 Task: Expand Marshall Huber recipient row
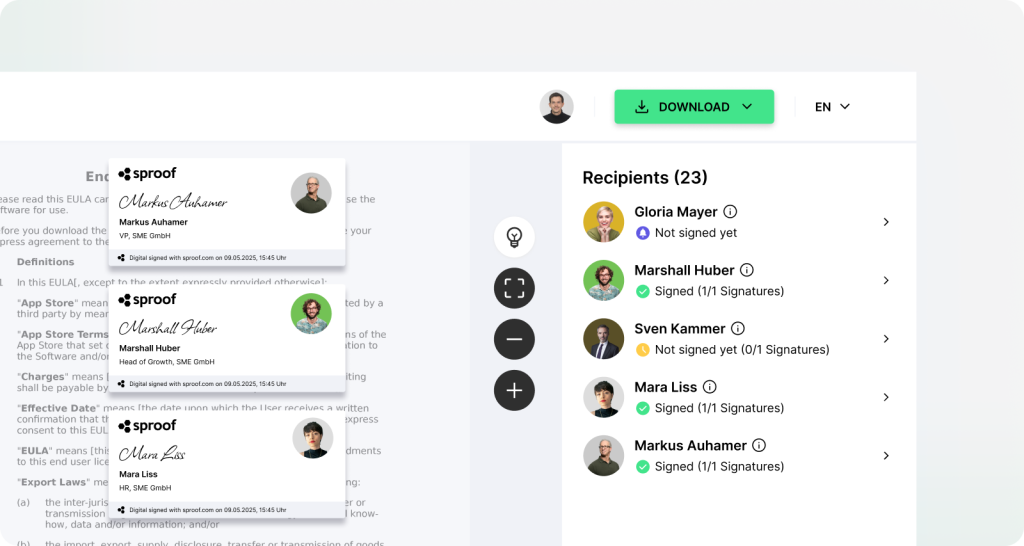click(886, 280)
